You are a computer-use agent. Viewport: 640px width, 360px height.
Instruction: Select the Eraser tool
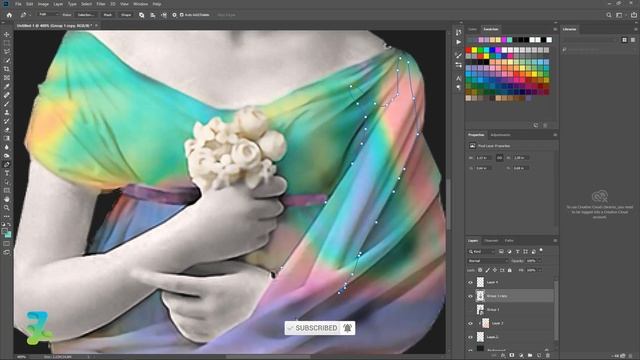pyautogui.click(x=7, y=130)
